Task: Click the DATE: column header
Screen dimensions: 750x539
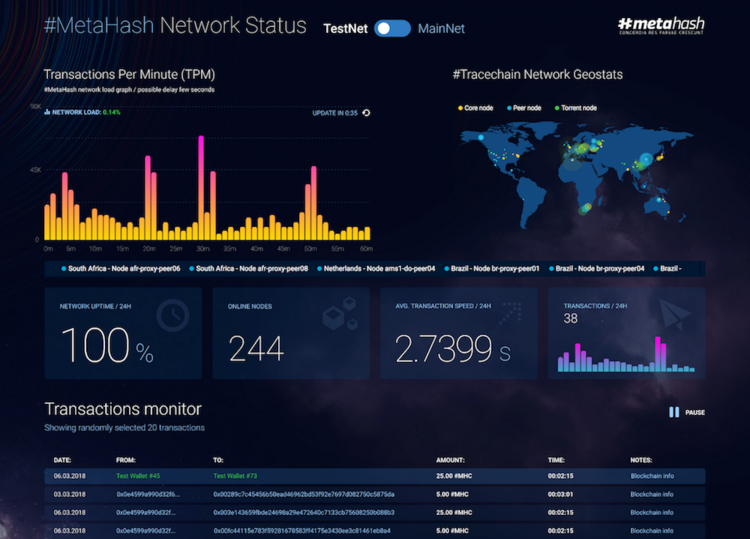Action: tap(62, 460)
